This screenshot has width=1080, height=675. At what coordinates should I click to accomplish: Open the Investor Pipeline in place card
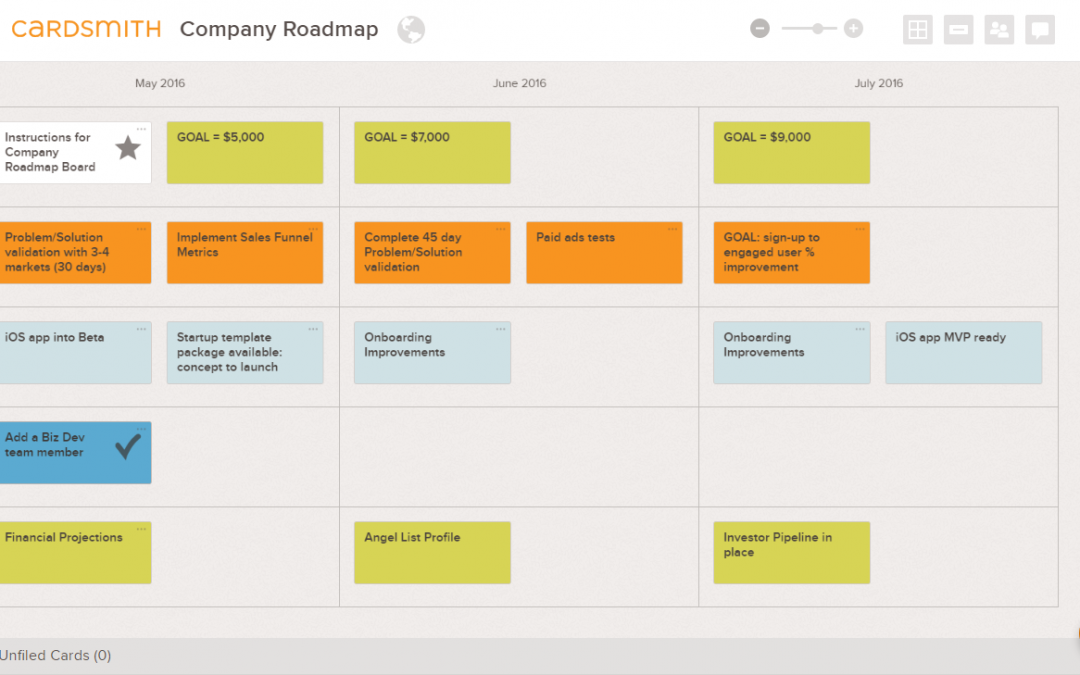point(791,552)
